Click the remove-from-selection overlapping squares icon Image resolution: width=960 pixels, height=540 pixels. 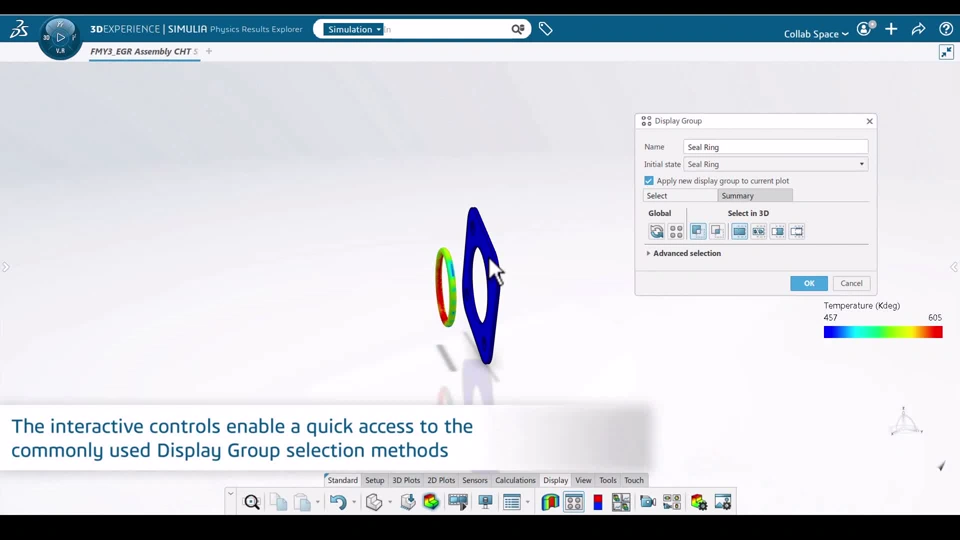click(x=717, y=231)
